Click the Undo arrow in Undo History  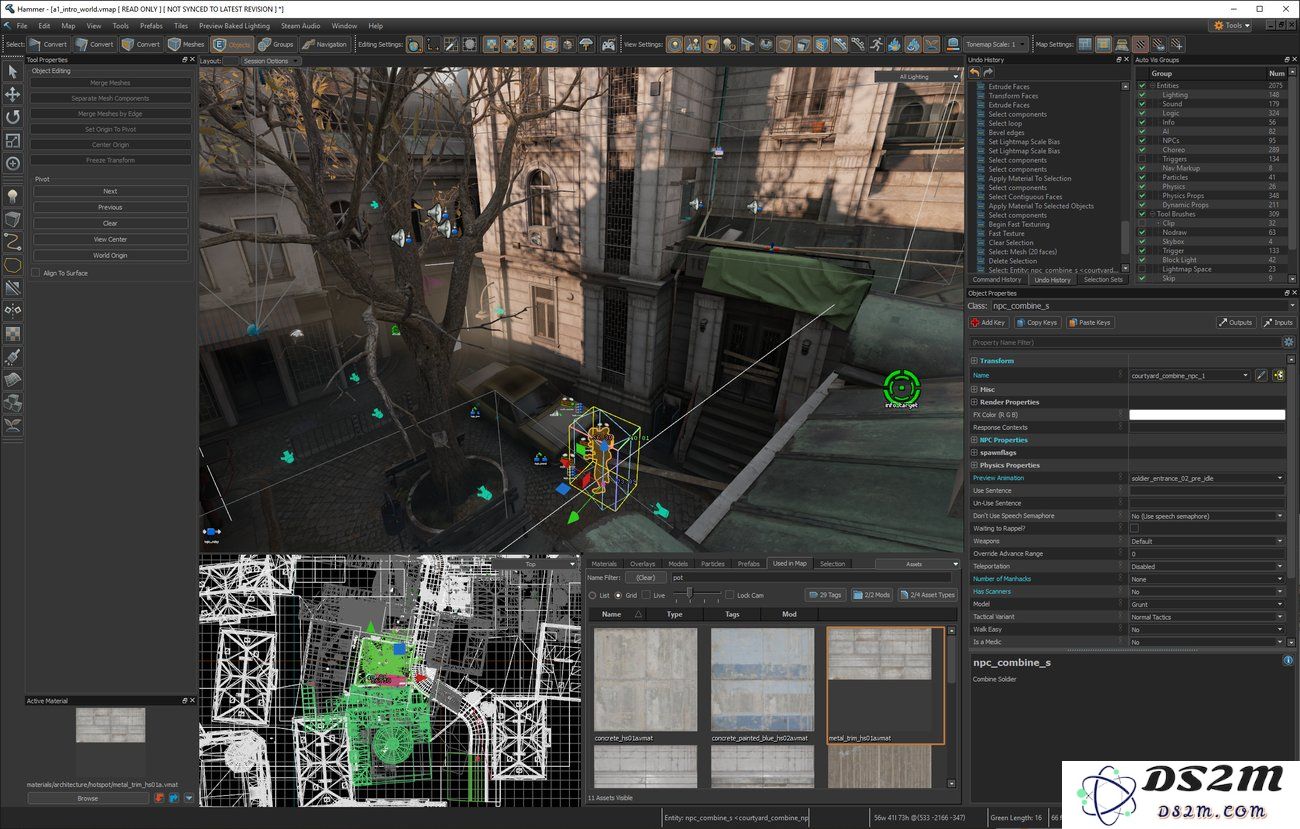pyautogui.click(x=975, y=72)
